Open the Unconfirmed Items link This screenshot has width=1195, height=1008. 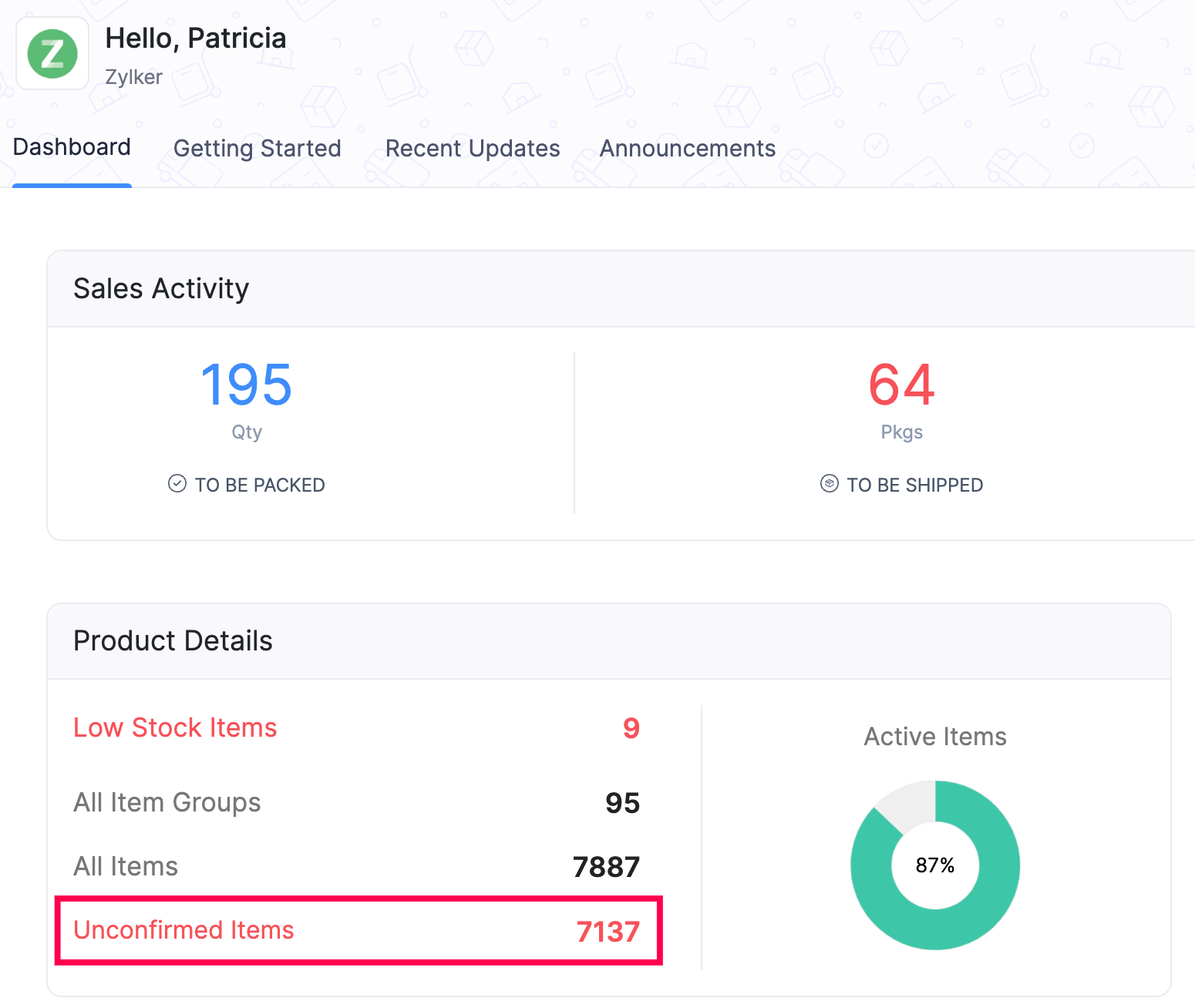(x=183, y=930)
